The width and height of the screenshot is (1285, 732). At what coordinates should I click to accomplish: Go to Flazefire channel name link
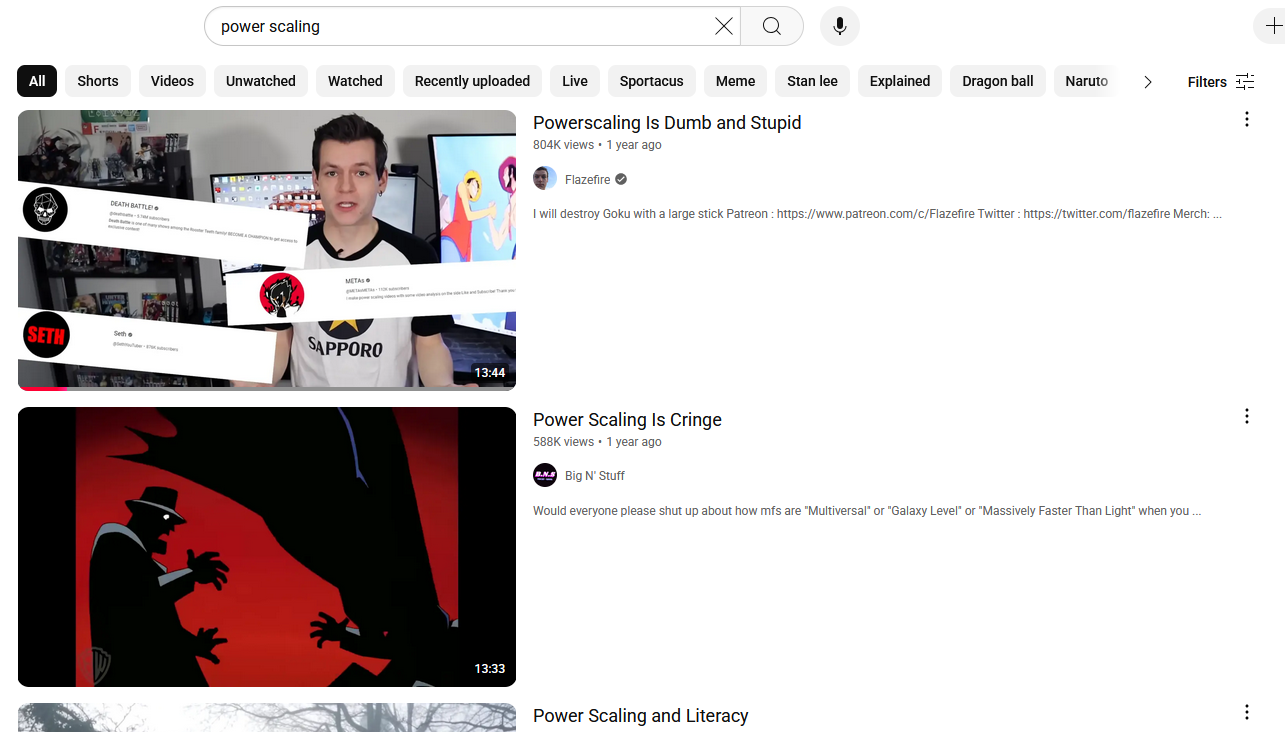pos(587,180)
